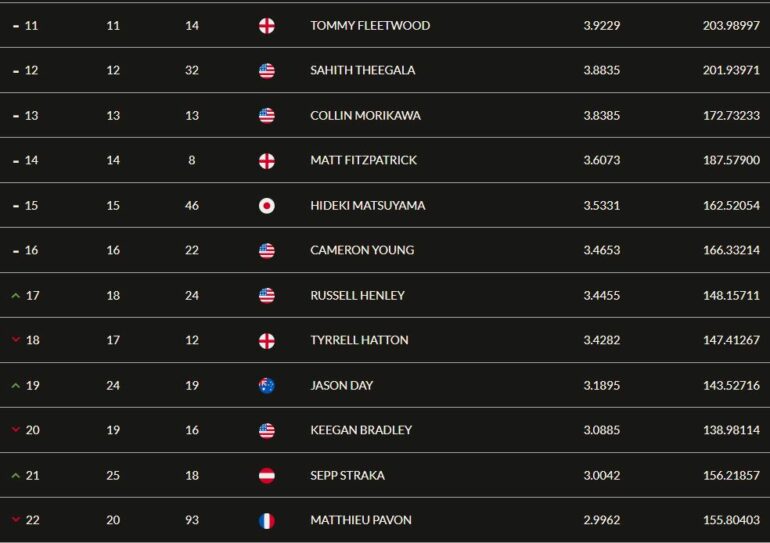Screen dimensions: 770x543
Task: Click the USA flag next to Sahith Theegala
Action: pyautogui.click(x=267, y=71)
